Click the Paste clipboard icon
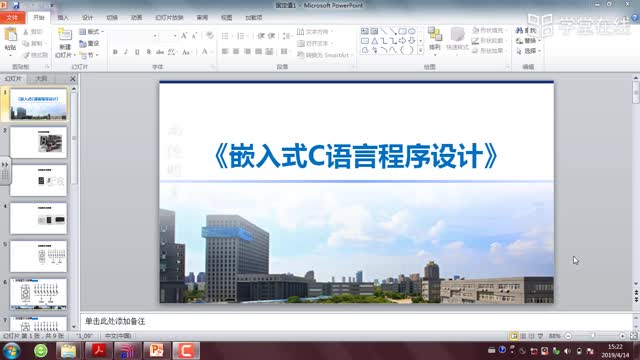 11,35
